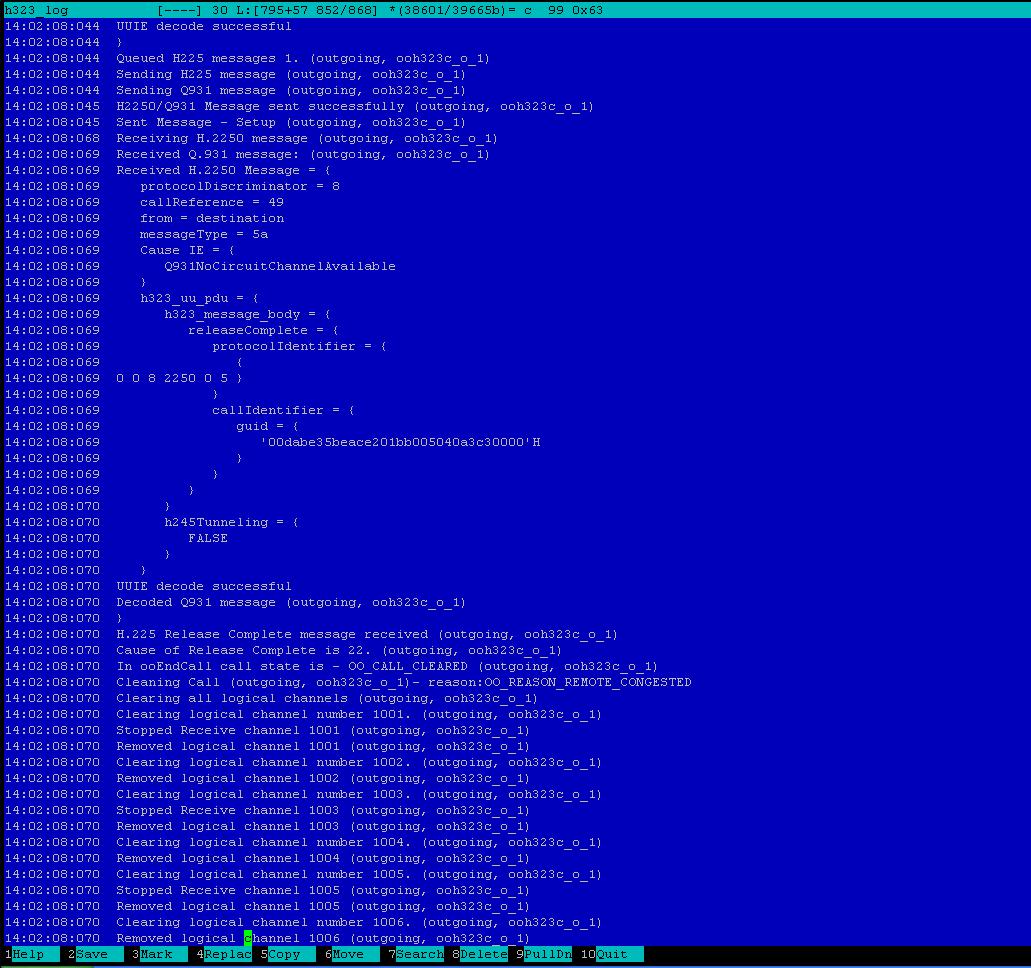Place cursor on the guid hex value line
Image resolution: width=1031 pixels, height=968 pixels.
(x=400, y=442)
